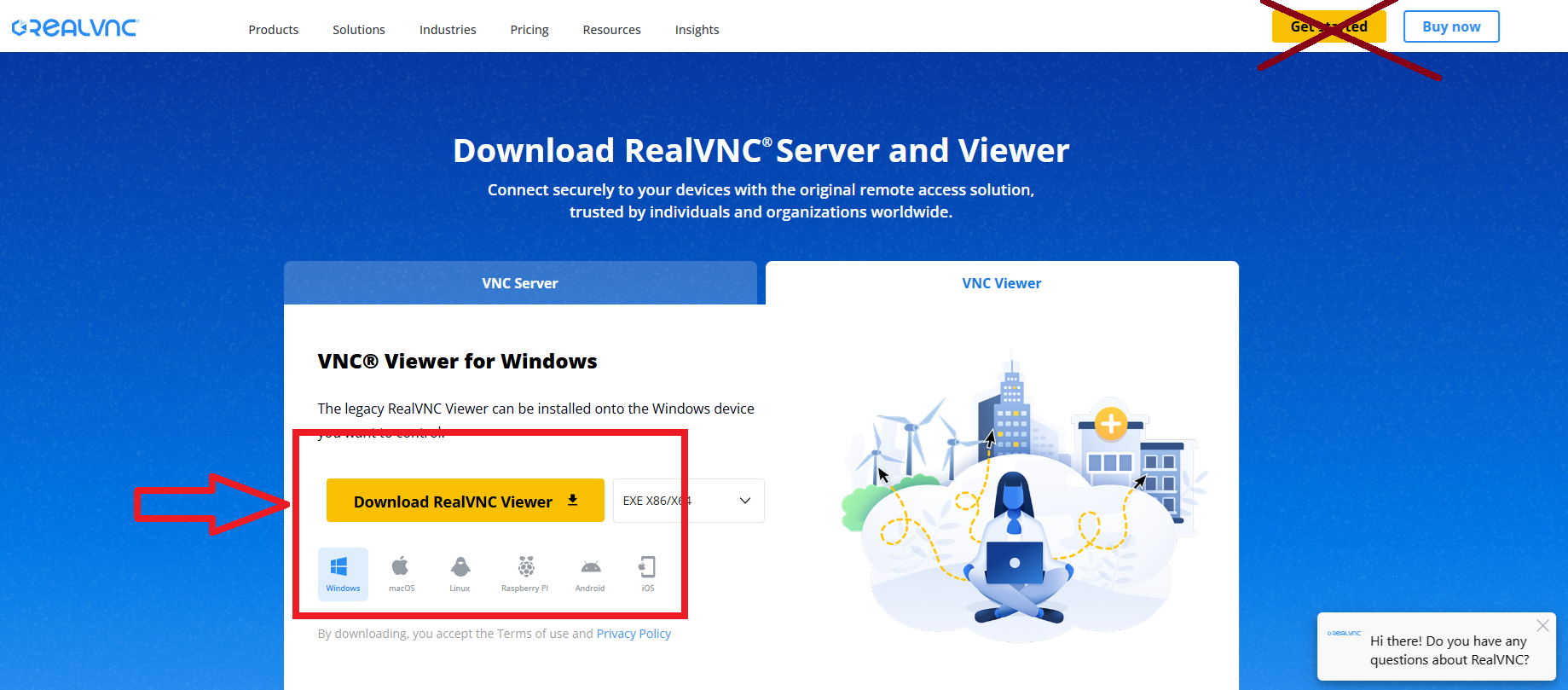Open the Insights menu
This screenshot has height=690, width=1568.
697,30
